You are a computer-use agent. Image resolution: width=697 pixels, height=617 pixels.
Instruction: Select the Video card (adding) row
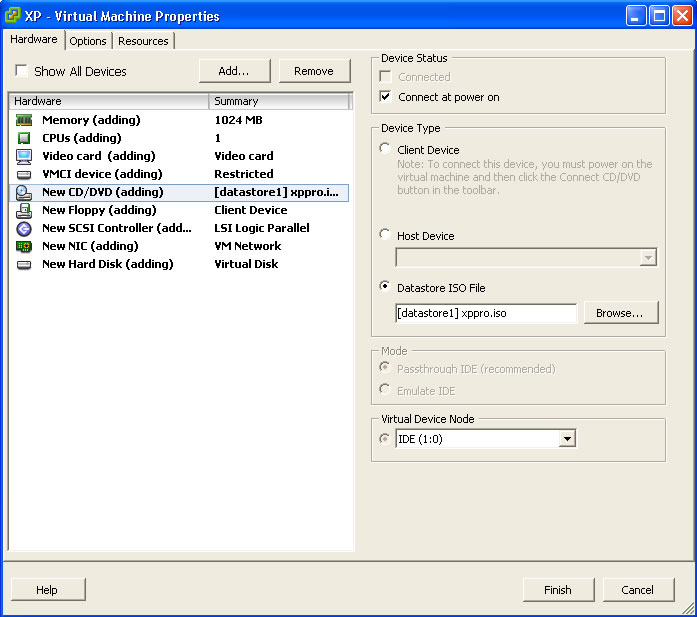pos(179,156)
